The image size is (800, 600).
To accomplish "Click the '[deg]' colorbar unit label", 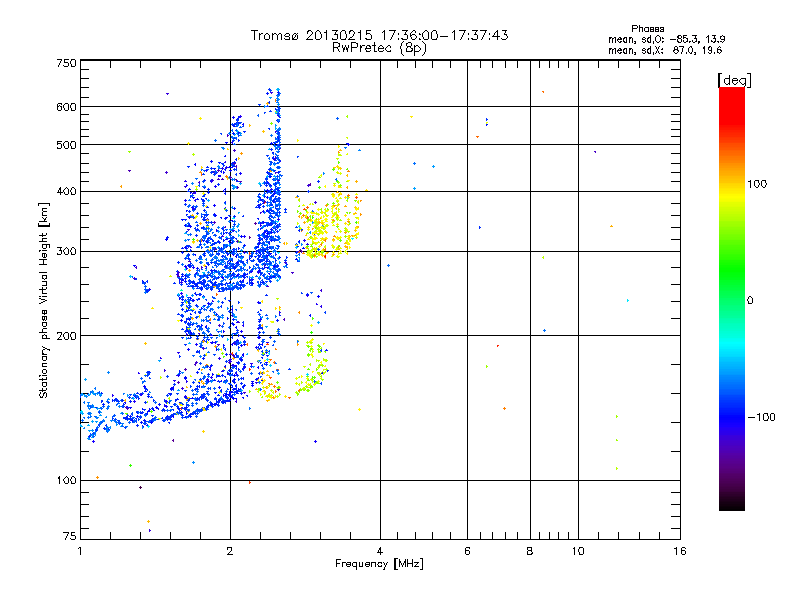I will pos(734,80).
